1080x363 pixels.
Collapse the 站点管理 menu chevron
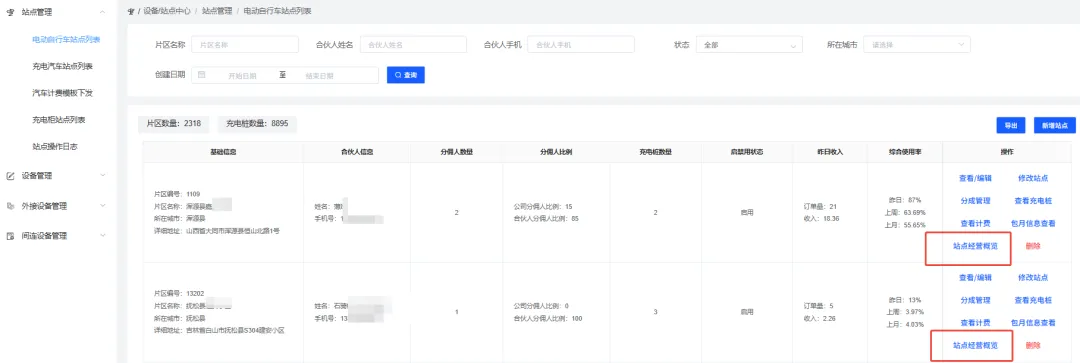pyautogui.click(x=103, y=12)
